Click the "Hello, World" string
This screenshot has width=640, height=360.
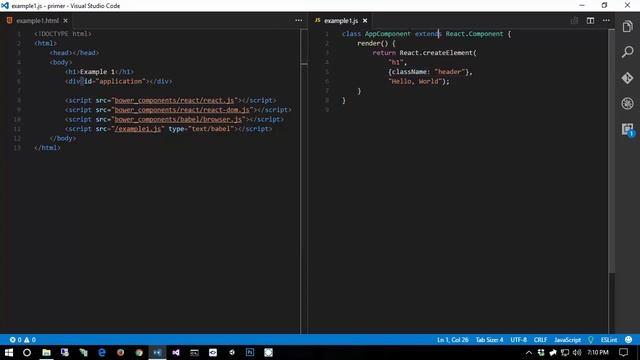coord(415,81)
